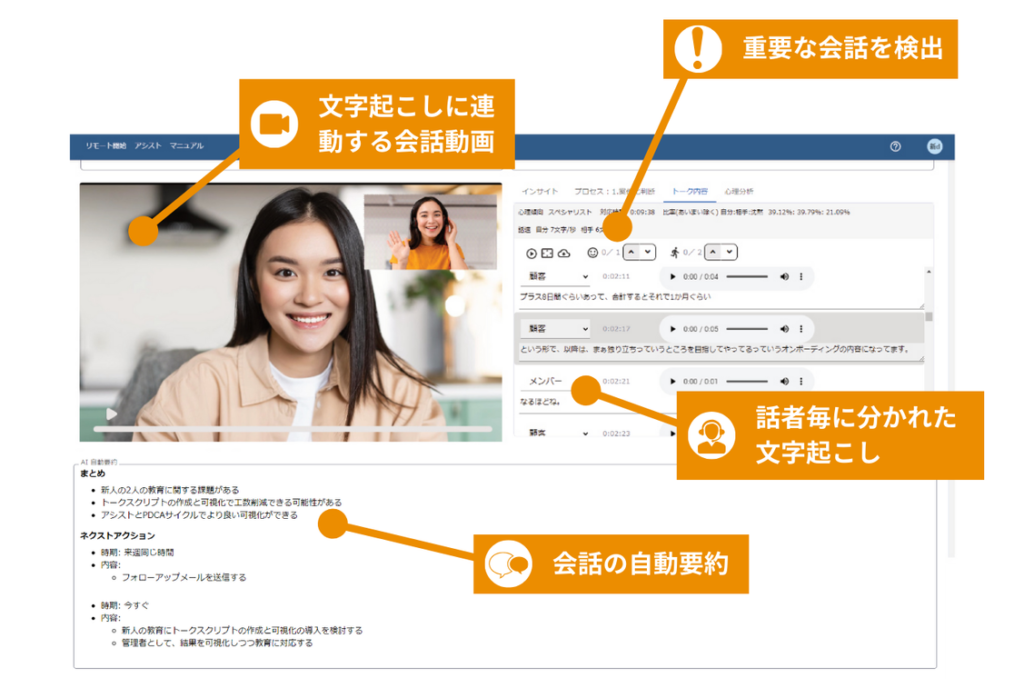Play the audio clip at 0:02:21
This screenshot has width=1024, height=698.
(x=672, y=381)
